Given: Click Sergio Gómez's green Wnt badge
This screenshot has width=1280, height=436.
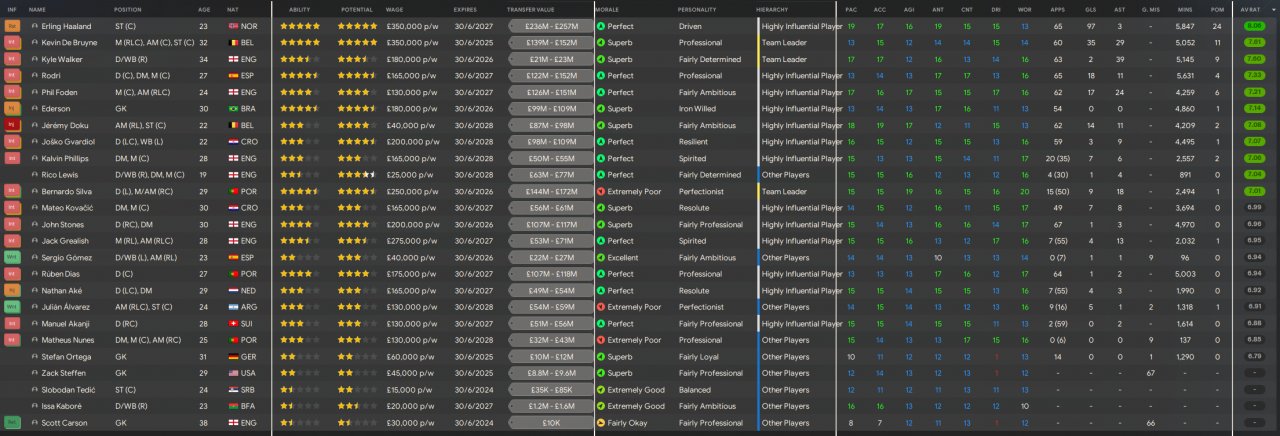Looking at the screenshot, I should [12, 257].
